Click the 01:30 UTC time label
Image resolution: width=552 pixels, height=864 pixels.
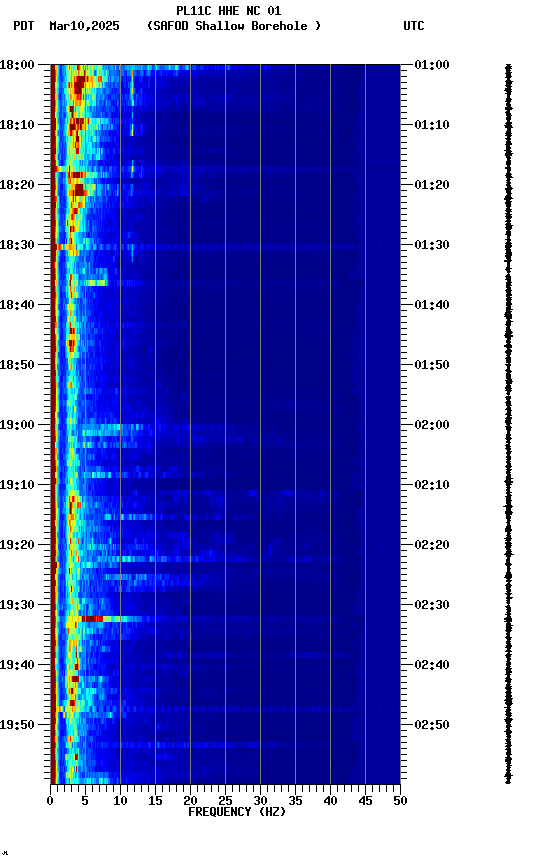pyautogui.click(x=432, y=245)
